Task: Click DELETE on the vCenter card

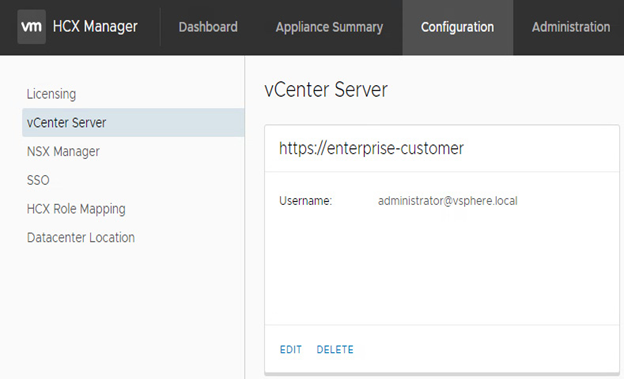Action: [x=335, y=350]
